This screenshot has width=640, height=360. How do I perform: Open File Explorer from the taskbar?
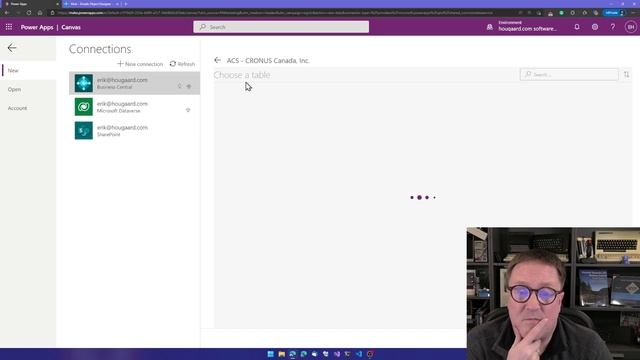(282, 354)
